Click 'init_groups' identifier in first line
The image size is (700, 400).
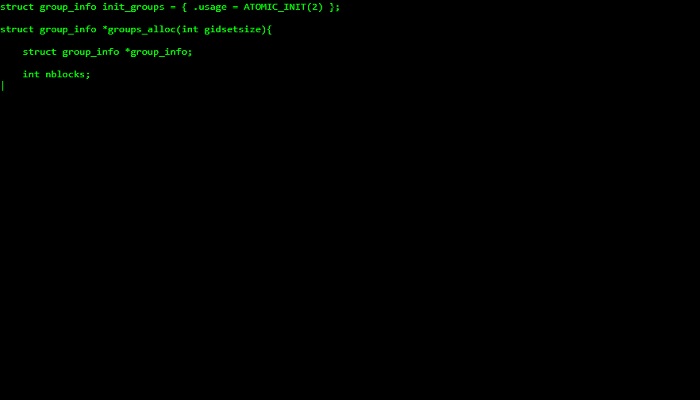point(133,8)
